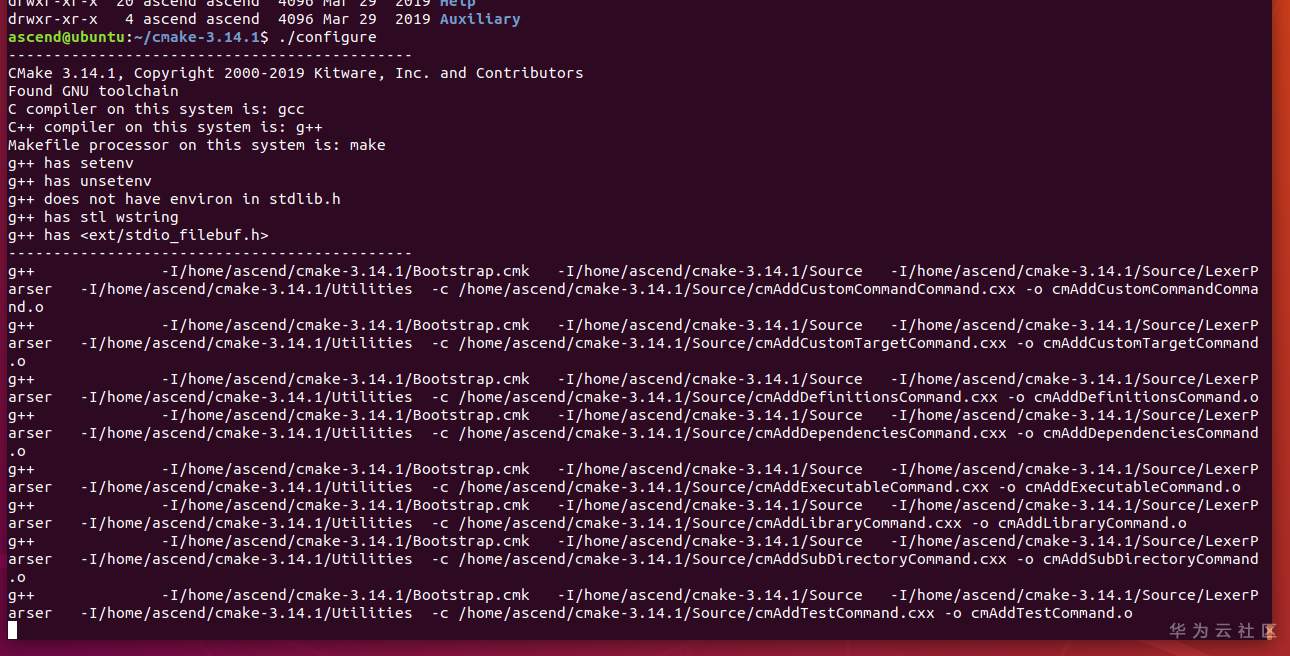Click the ascend@ubuntu prompt
The width and height of the screenshot is (1290, 656).
[66, 37]
